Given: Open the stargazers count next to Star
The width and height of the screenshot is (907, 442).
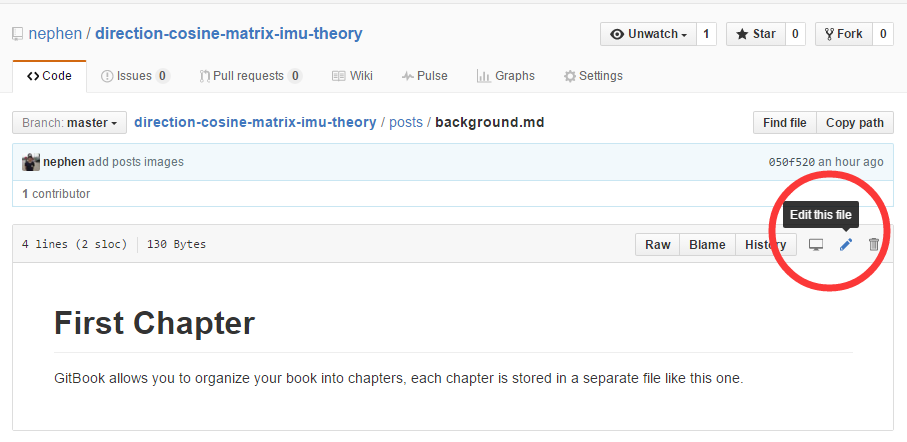Looking at the screenshot, I should tap(795, 34).
